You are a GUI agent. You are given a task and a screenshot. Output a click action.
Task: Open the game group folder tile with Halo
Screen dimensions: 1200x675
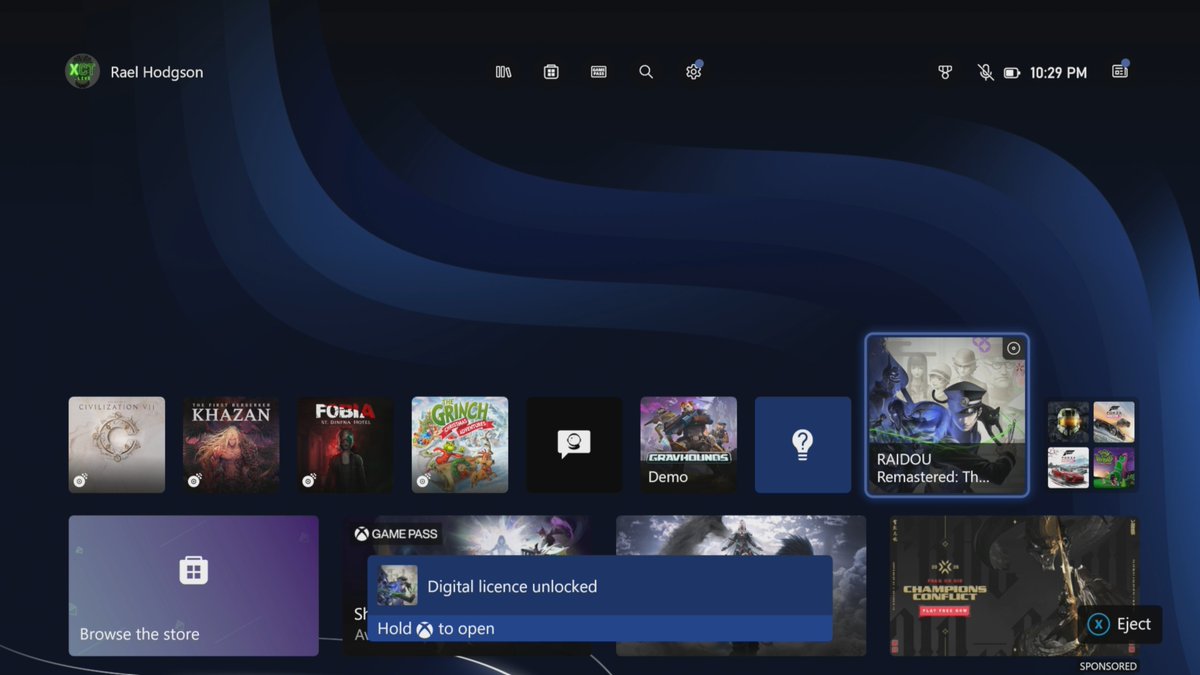click(1091, 445)
